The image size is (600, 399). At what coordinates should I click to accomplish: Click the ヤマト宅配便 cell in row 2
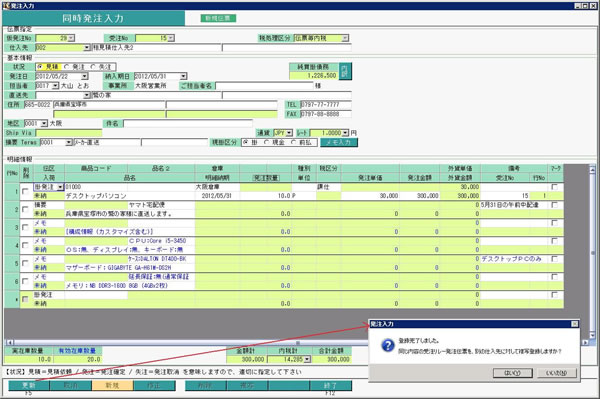pos(161,205)
